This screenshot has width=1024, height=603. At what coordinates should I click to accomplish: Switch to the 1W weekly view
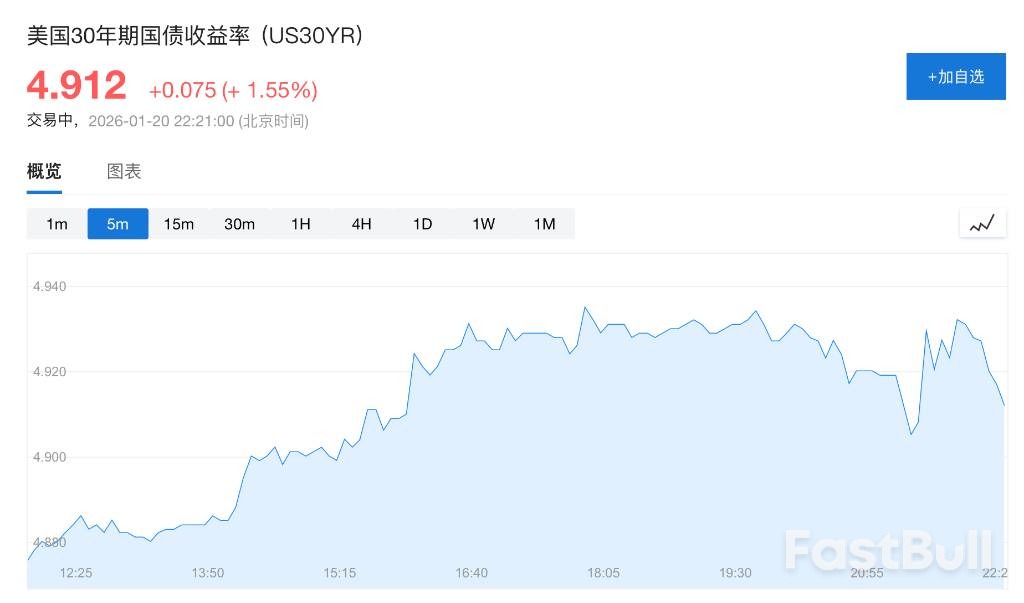pos(484,224)
